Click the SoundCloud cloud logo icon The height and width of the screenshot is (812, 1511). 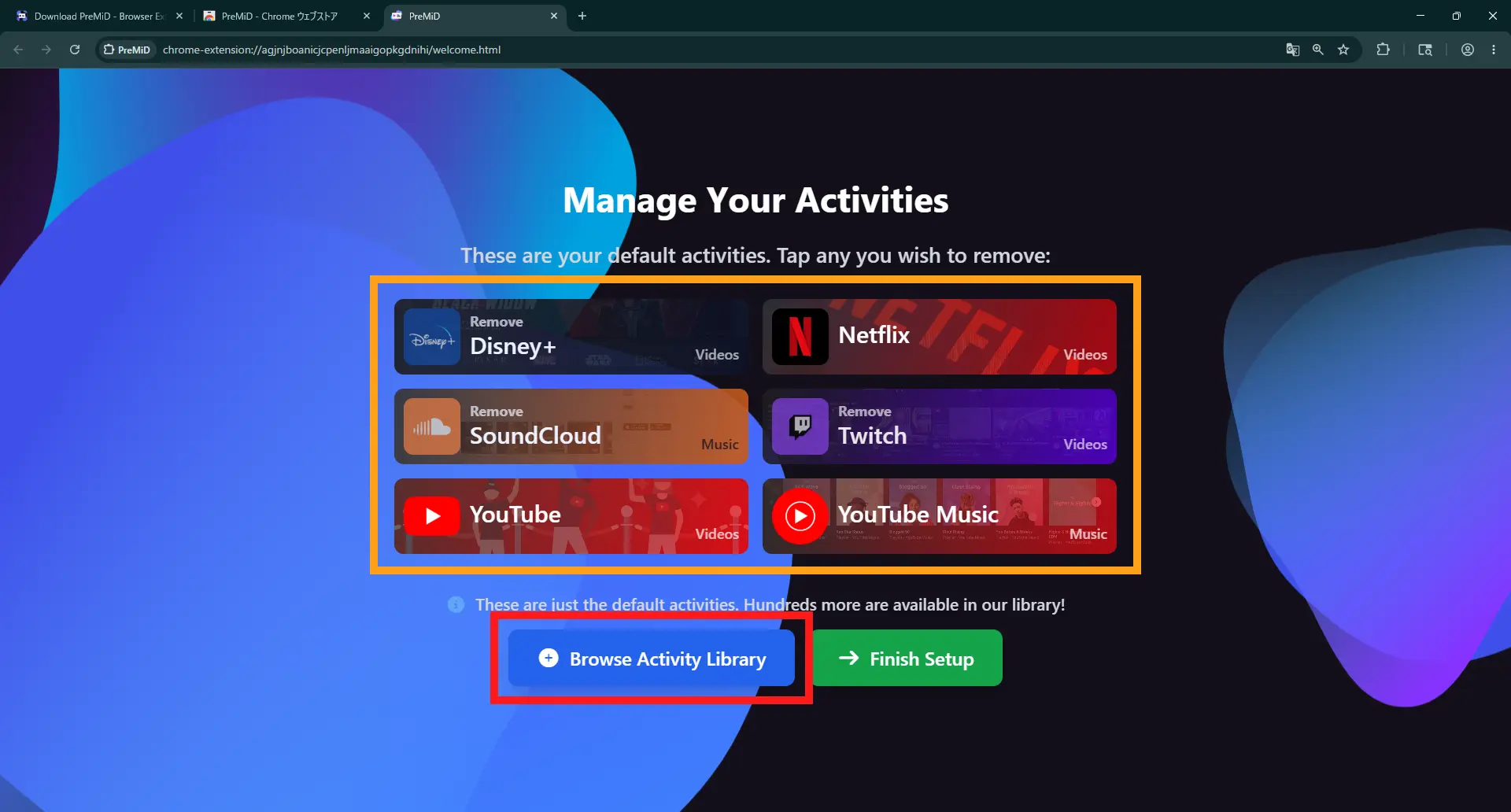click(x=432, y=426)
